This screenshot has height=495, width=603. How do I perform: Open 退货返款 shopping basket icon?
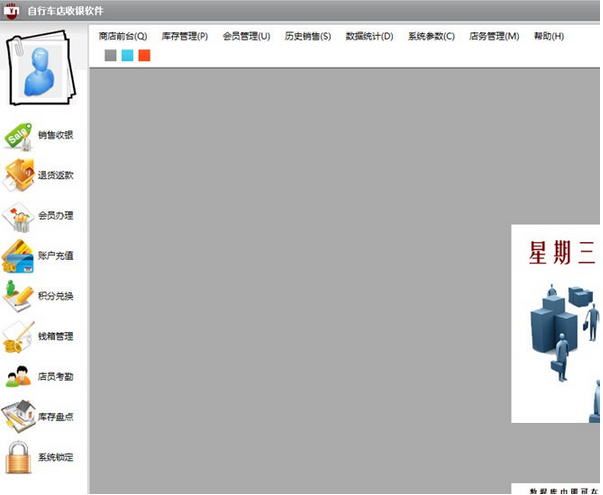[x=18, y=175]
